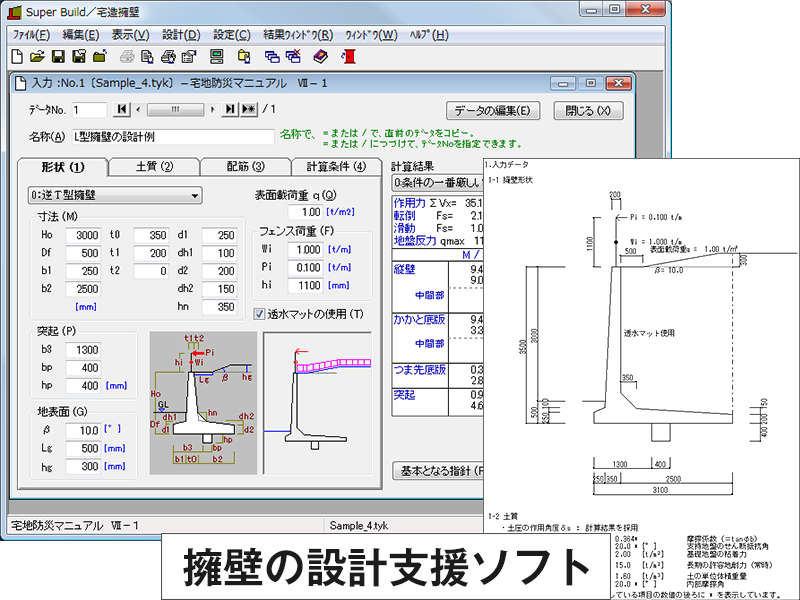Click the display settings monitor icon

(216, 56)
